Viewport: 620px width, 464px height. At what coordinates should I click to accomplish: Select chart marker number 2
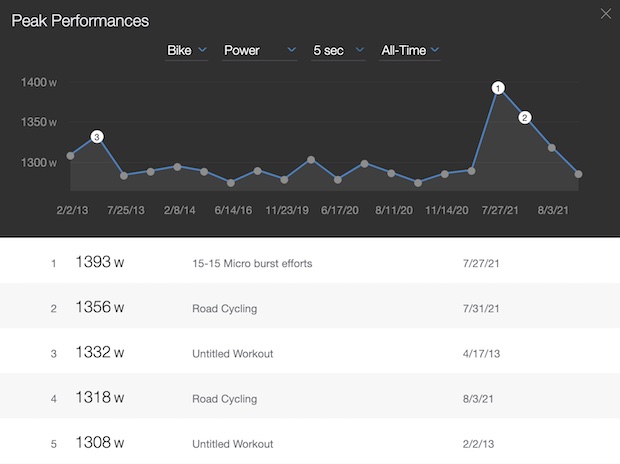pos(524,117)
